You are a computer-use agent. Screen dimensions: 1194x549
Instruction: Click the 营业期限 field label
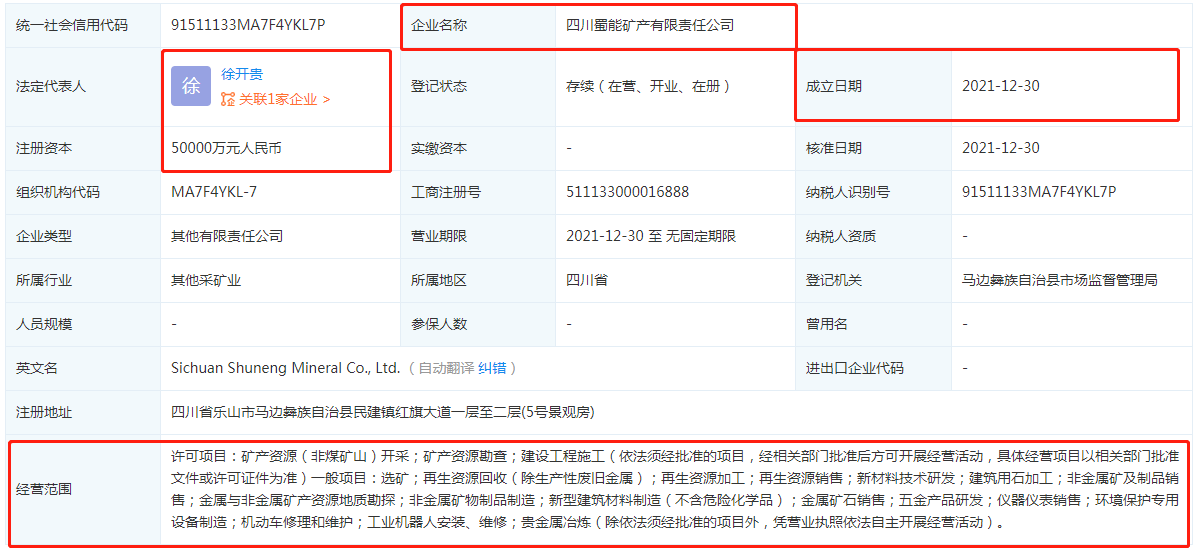click(439, 236)
